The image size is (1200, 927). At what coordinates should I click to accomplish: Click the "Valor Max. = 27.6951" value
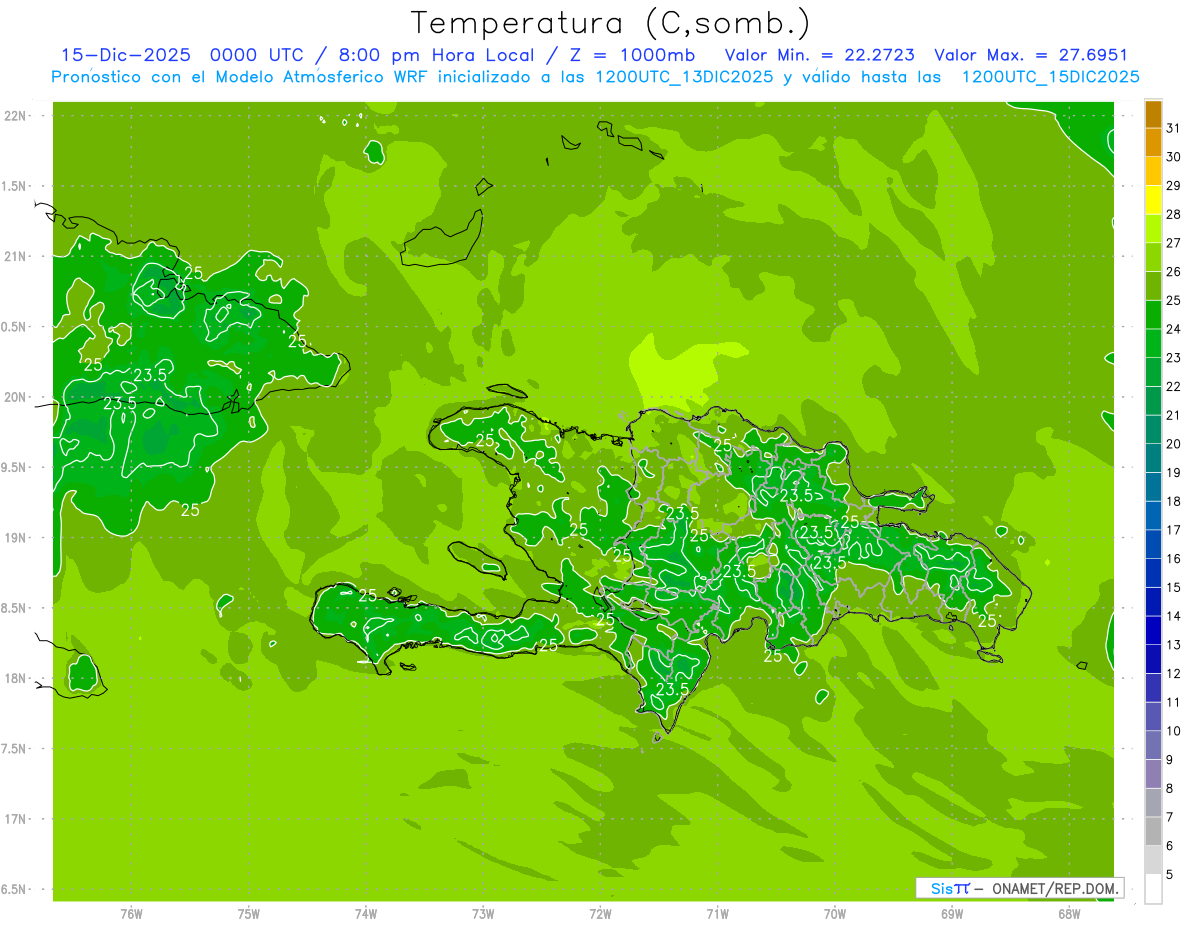1031,55
